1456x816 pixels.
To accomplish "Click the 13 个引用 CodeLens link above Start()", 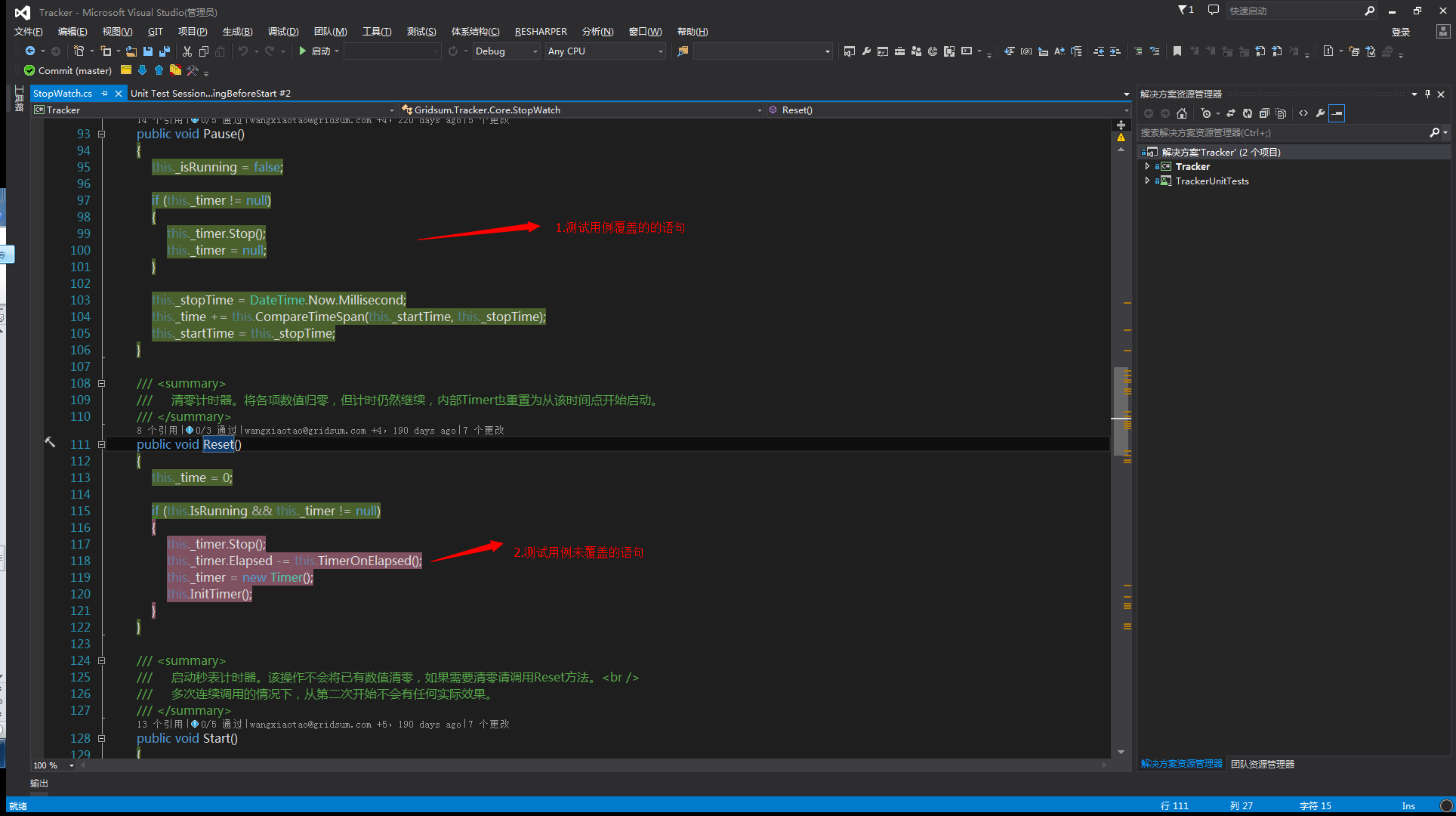I will 160,724.
